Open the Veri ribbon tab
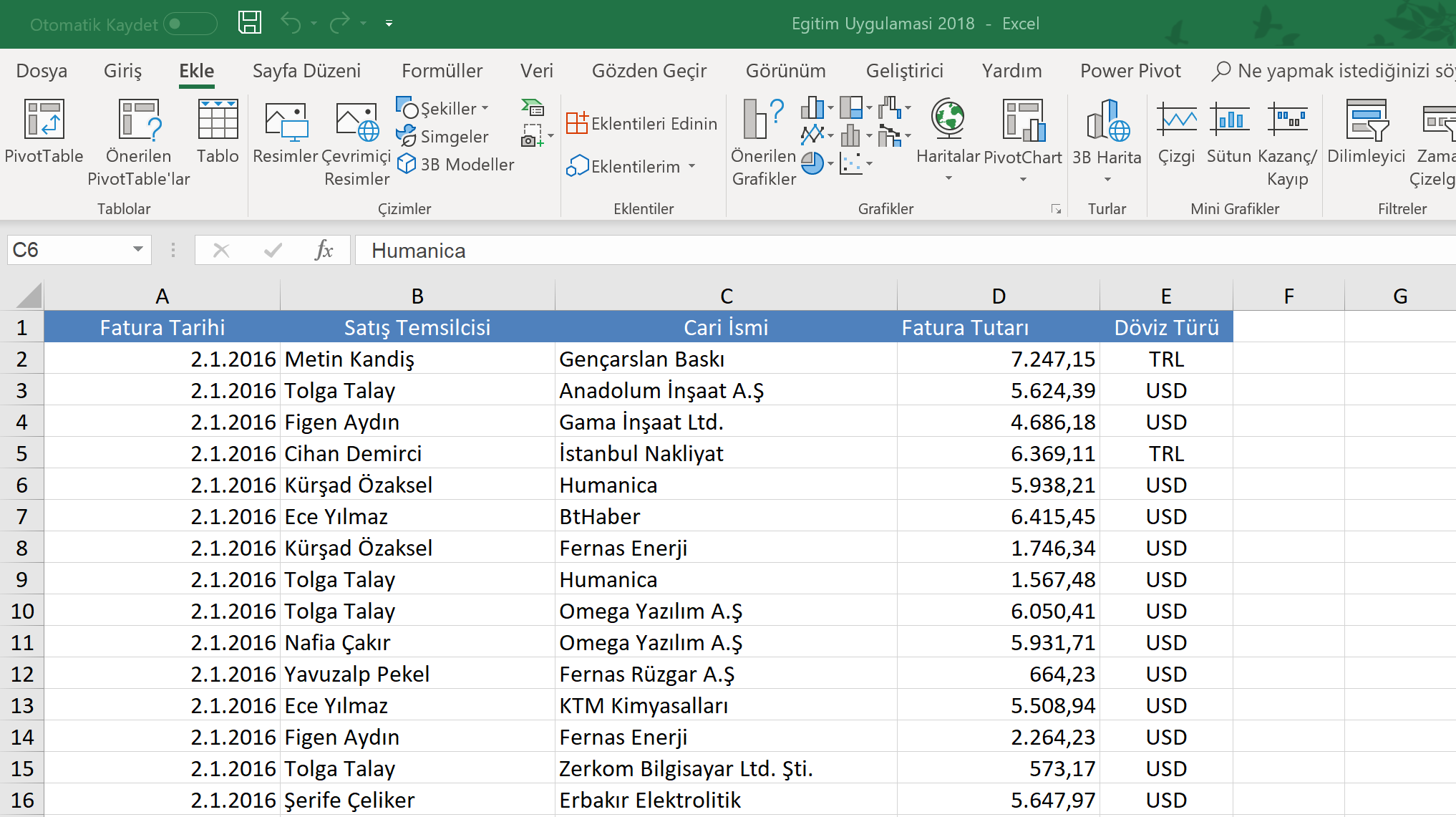The image size is (1456, 817). [536, 71]
